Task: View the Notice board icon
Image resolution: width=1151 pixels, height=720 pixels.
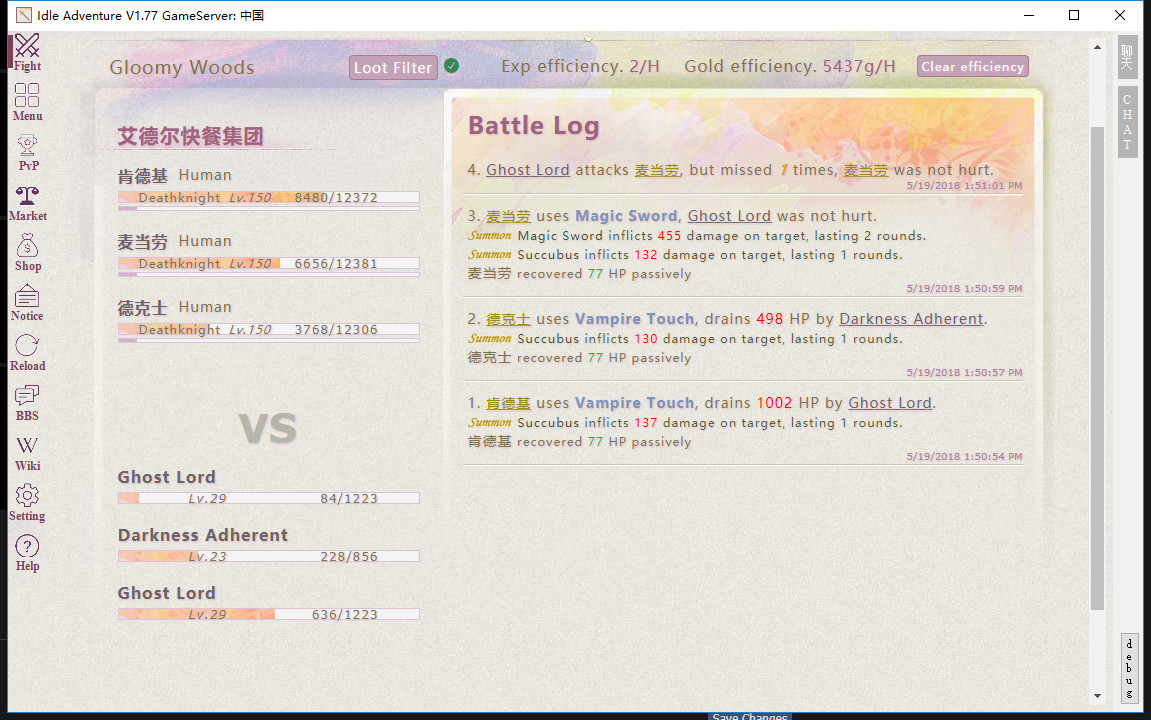Action: [27, 302]
